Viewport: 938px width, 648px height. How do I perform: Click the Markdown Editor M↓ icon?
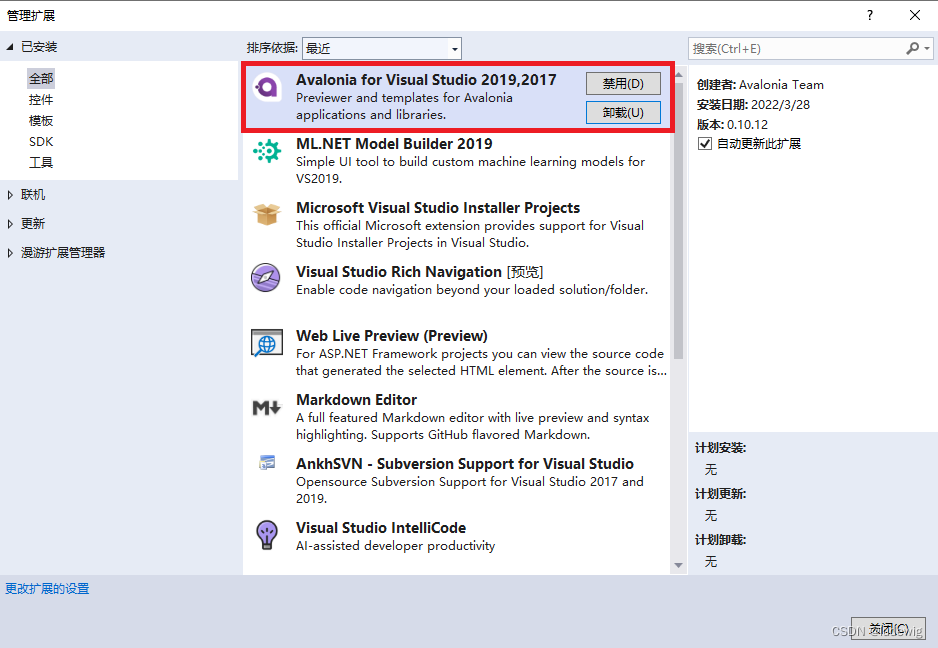266,408
